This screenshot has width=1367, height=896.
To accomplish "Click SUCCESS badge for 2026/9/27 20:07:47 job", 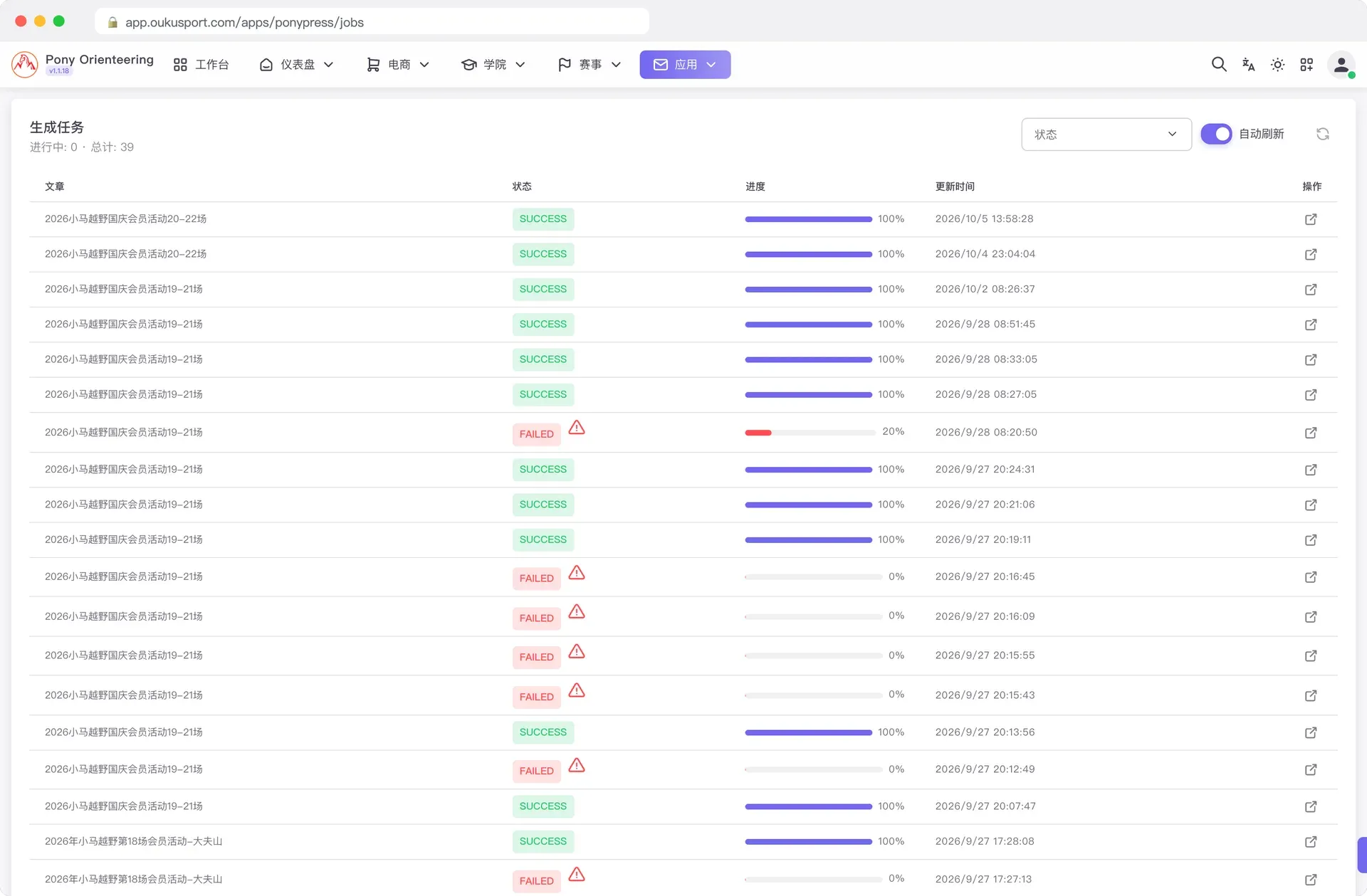I will point(543,806).
